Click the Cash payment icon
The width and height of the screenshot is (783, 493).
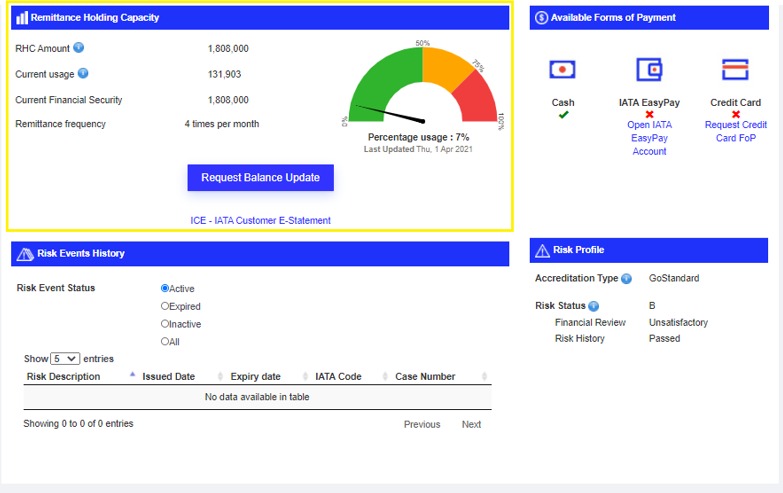tap(563, 70)
